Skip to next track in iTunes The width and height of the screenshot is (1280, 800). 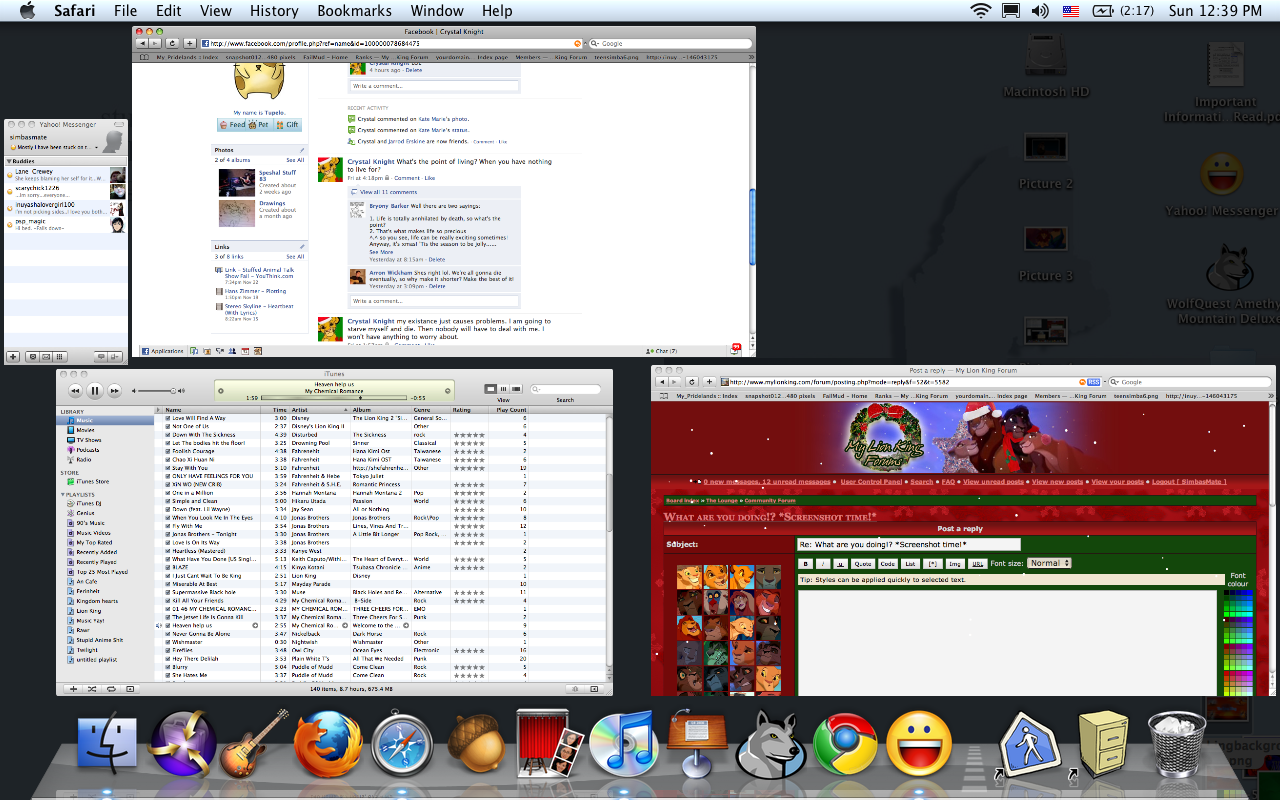click(x=115, y=391)
